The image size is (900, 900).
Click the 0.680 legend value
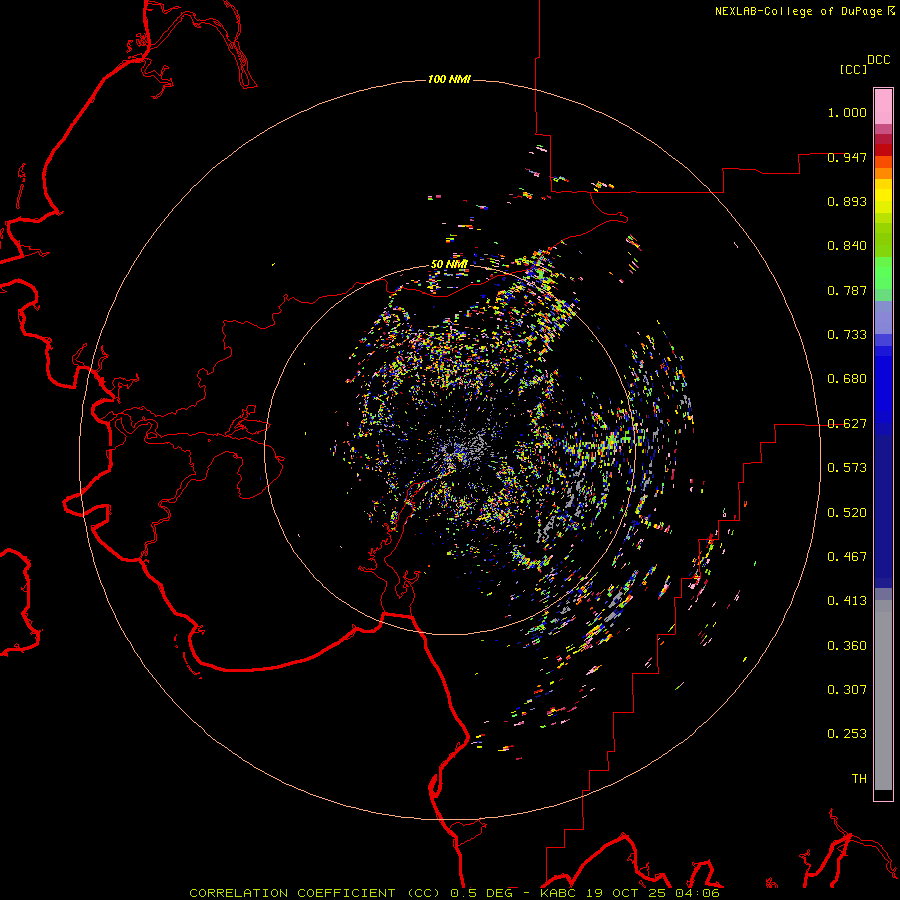click(x=847, y=379)
